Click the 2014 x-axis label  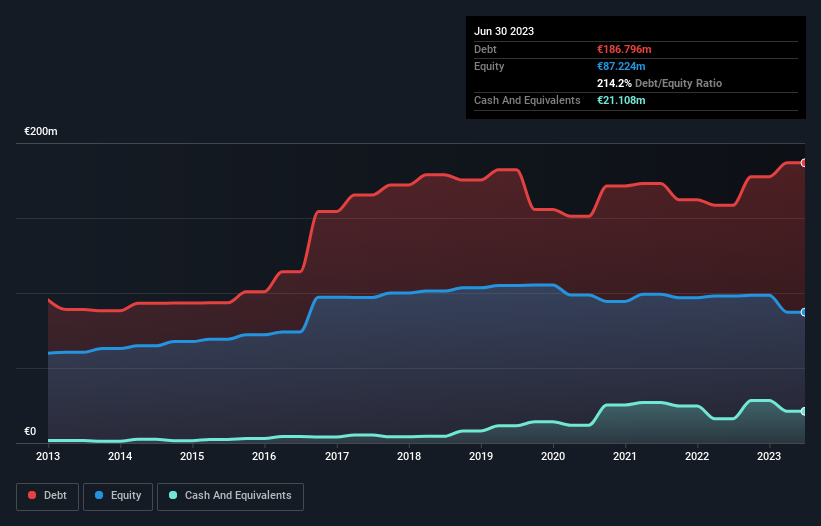(x=120, y=456)
